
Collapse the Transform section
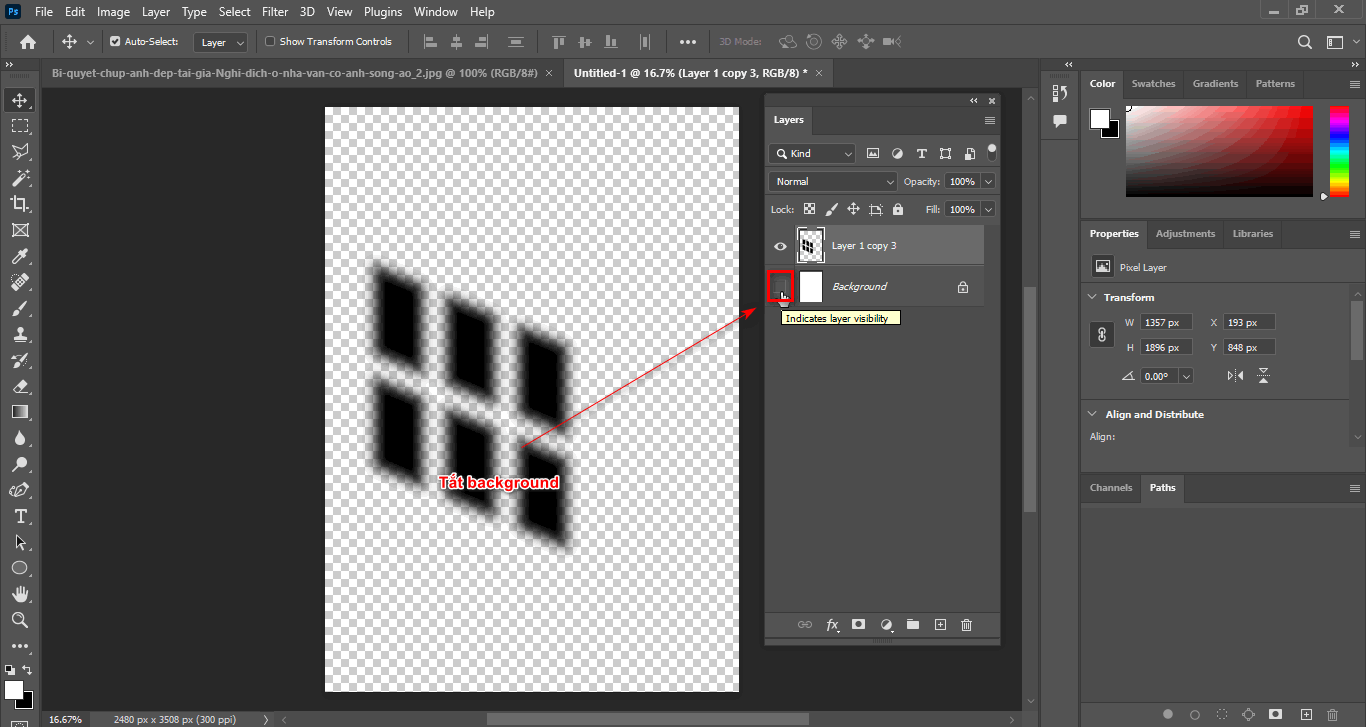1092,297
